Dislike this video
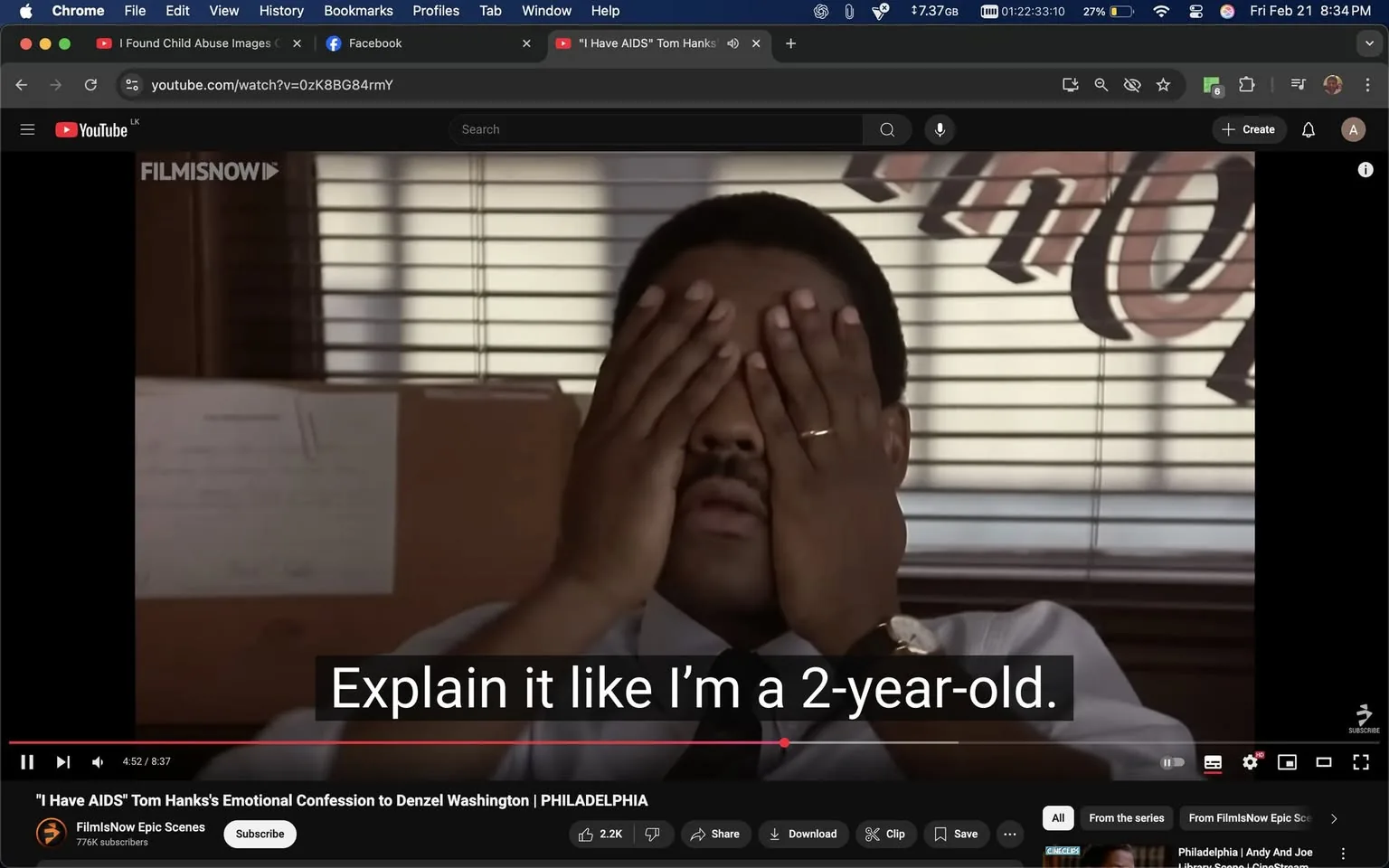 (652, 834)
